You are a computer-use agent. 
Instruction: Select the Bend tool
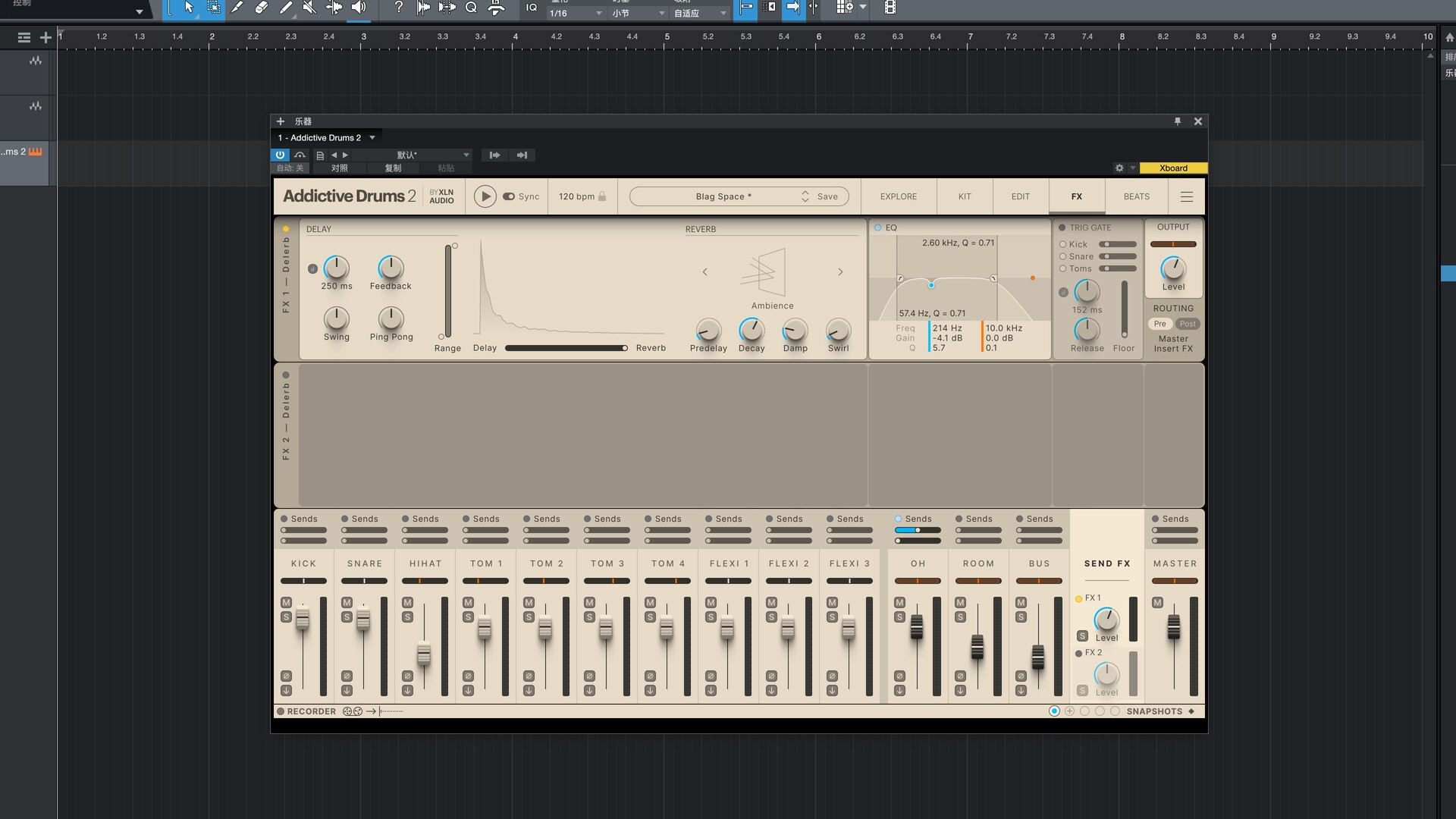(334, 8)
